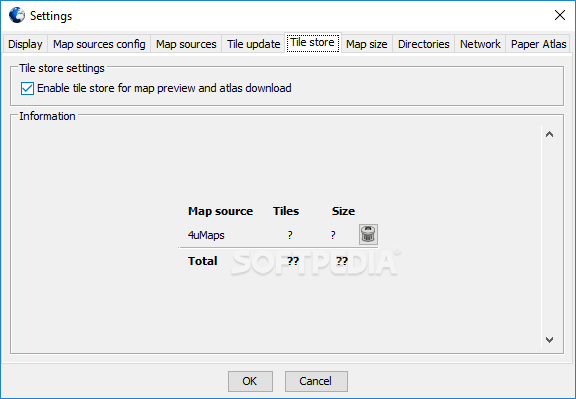This screenshot has height=399, width=576.
Task: Click the globe application icon in title bar
Action: [17, 15]
